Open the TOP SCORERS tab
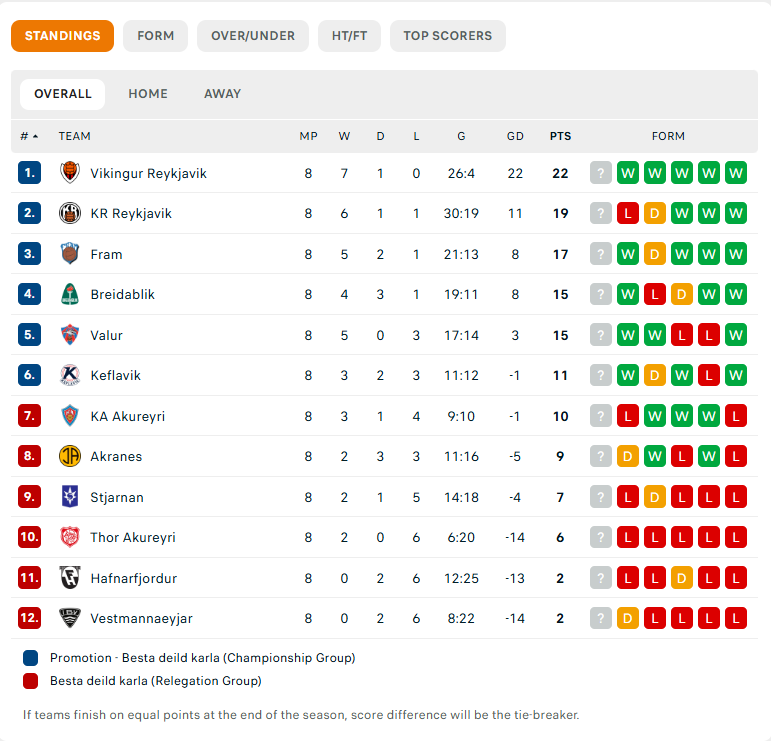The width and height of the screenshot is (771, 741). [447, 36]
